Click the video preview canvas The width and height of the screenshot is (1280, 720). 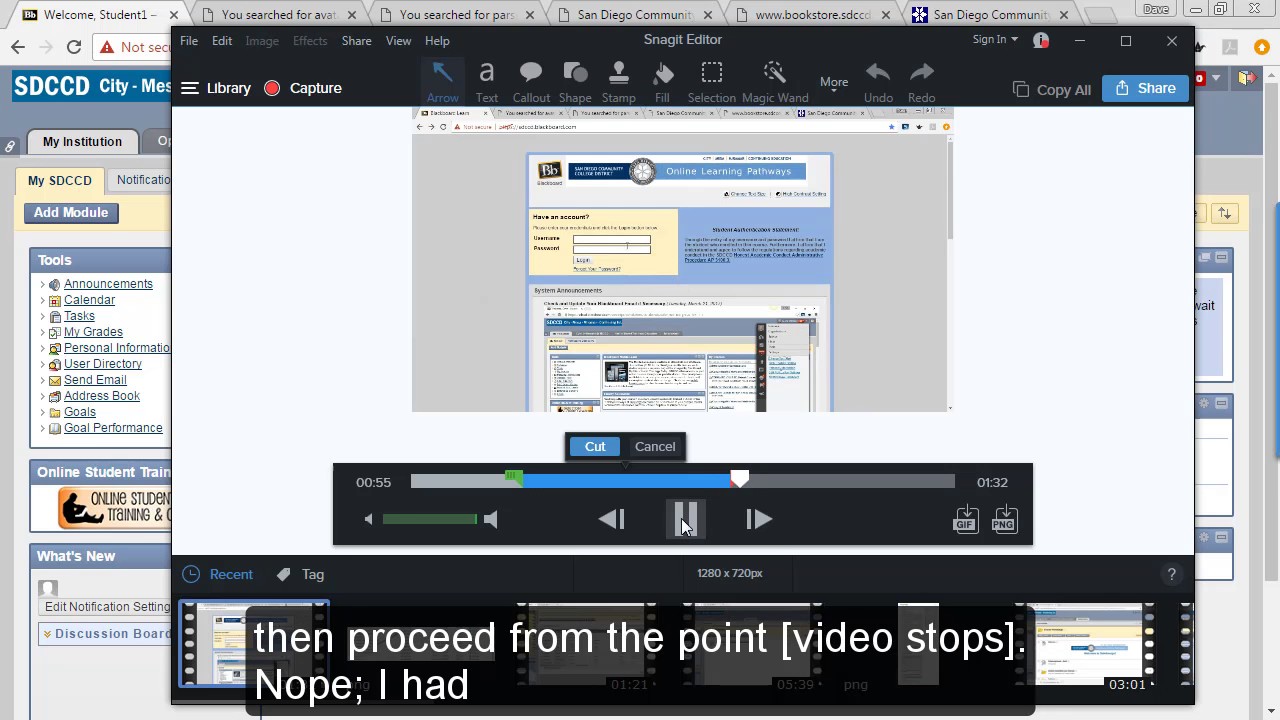(x=682, y=259)
